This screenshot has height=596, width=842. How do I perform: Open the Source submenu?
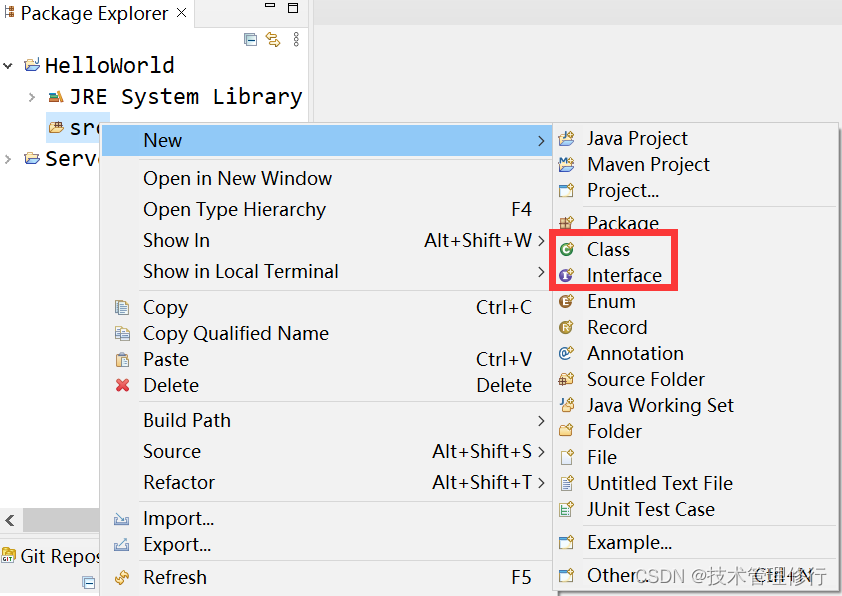[x=326, y=452]
